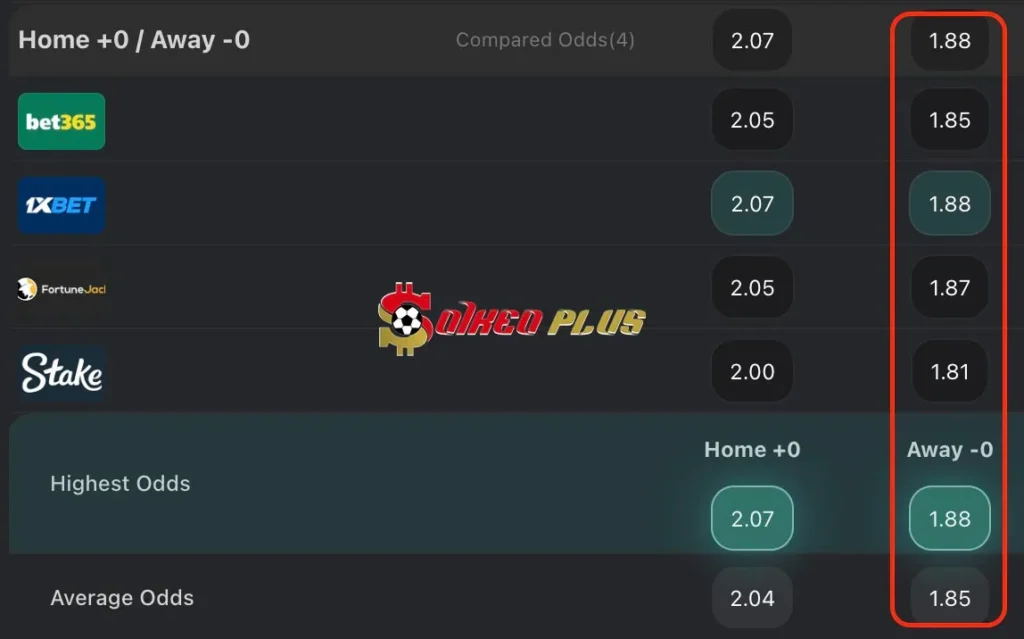Click the FortuneJack logo
1024x639 pixels.
tap(61, 289)
